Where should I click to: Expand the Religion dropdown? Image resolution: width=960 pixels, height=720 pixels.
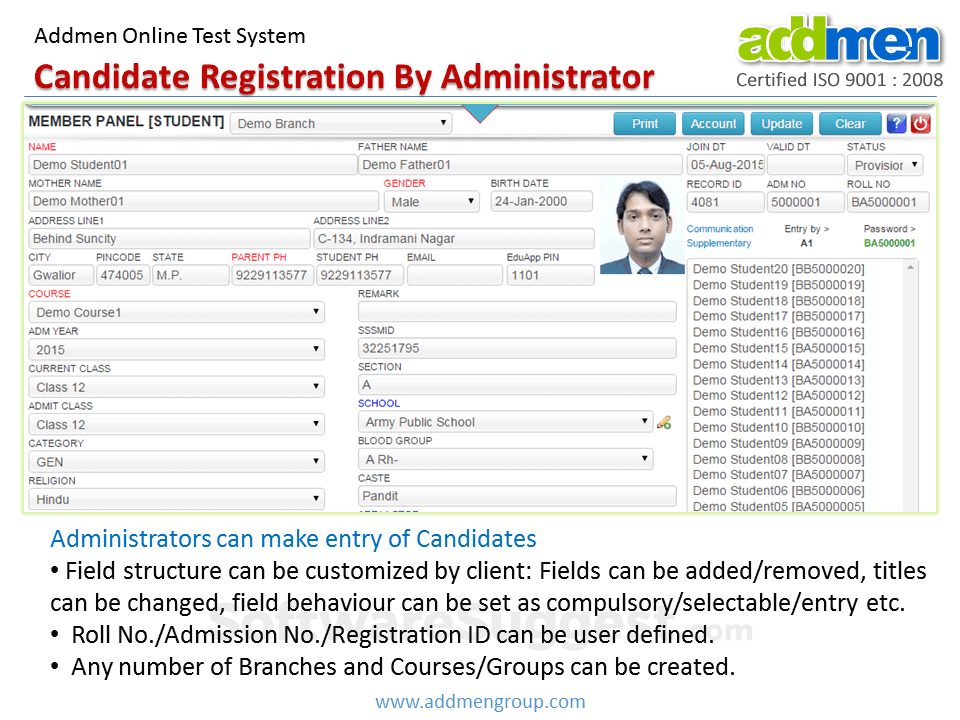(x=176, y=499)
